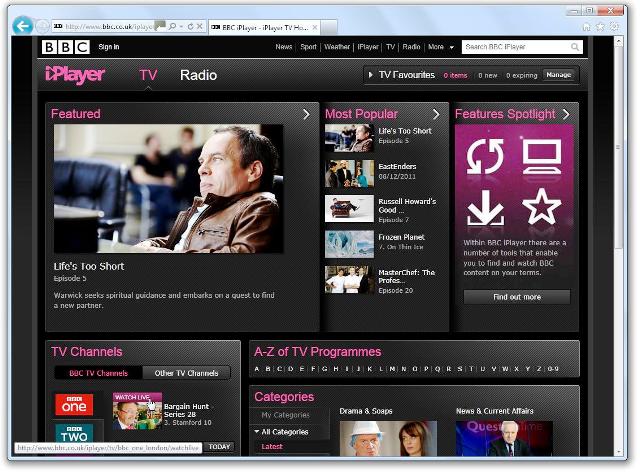Stop loading with the address bar X icon
The image size is (640, 472).
200,26
